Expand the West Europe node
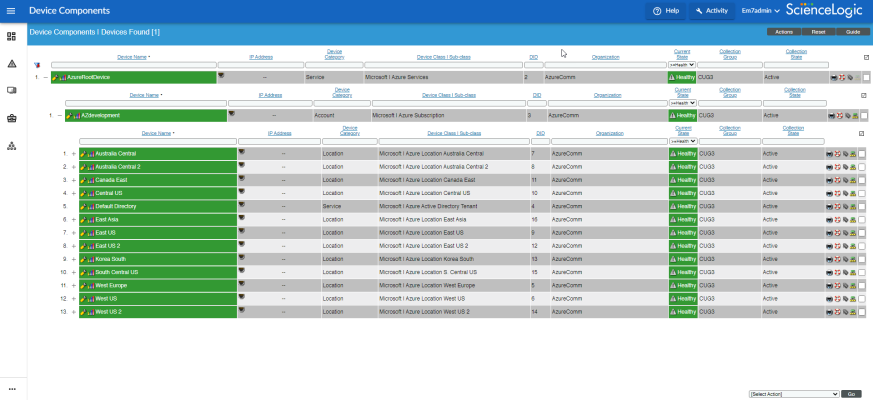 pos(73,285)
